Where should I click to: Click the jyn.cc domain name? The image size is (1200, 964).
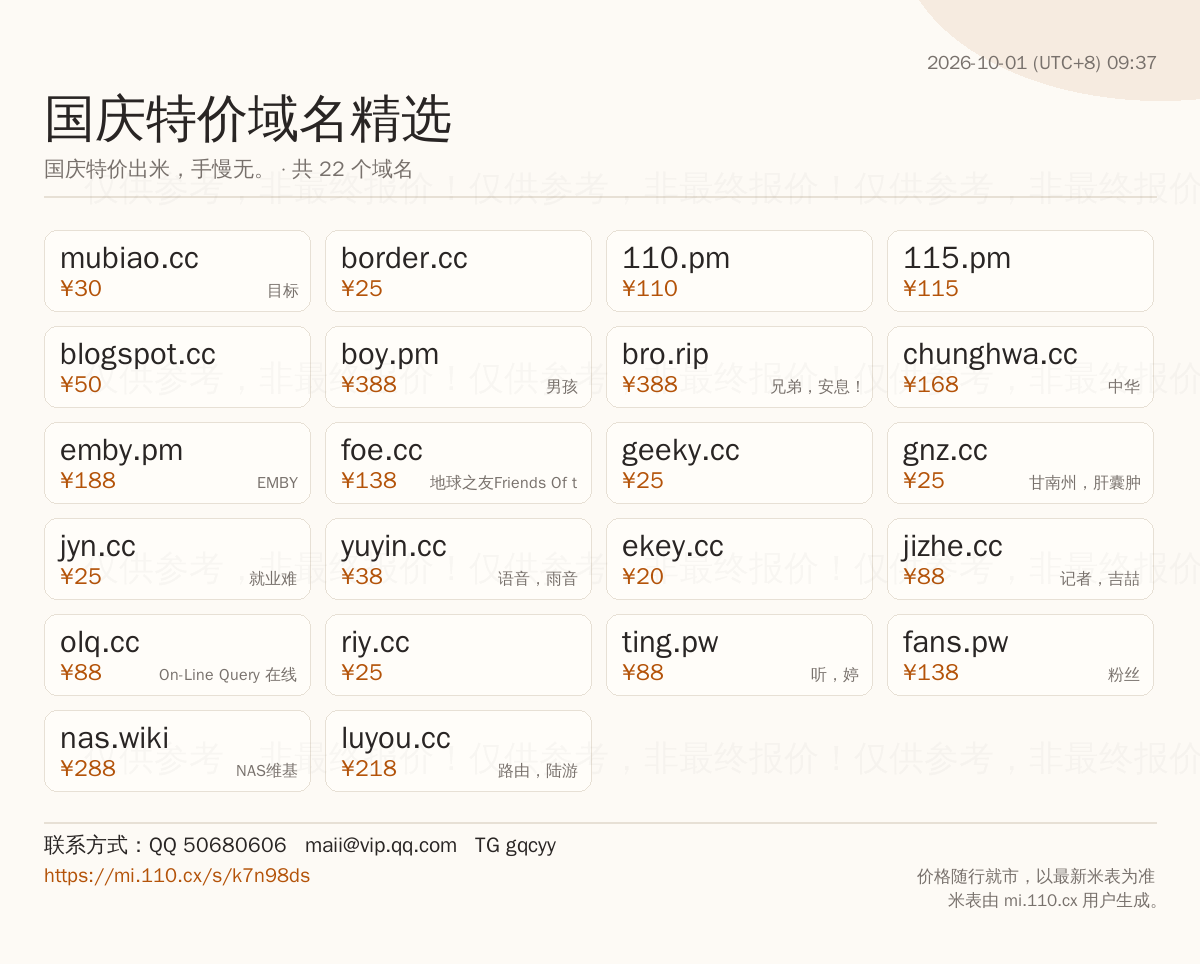[x=98, y=546]
